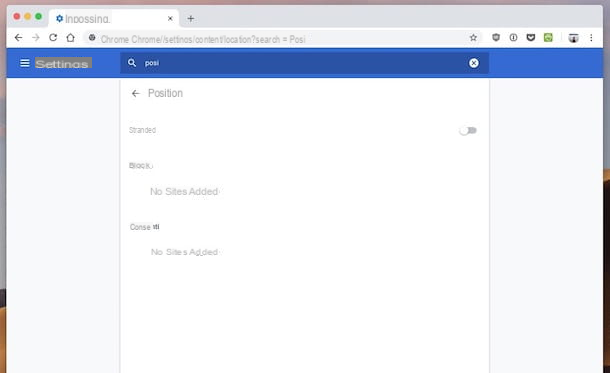Open the shield extension icon
610x373 pixels.
(496, 37)
